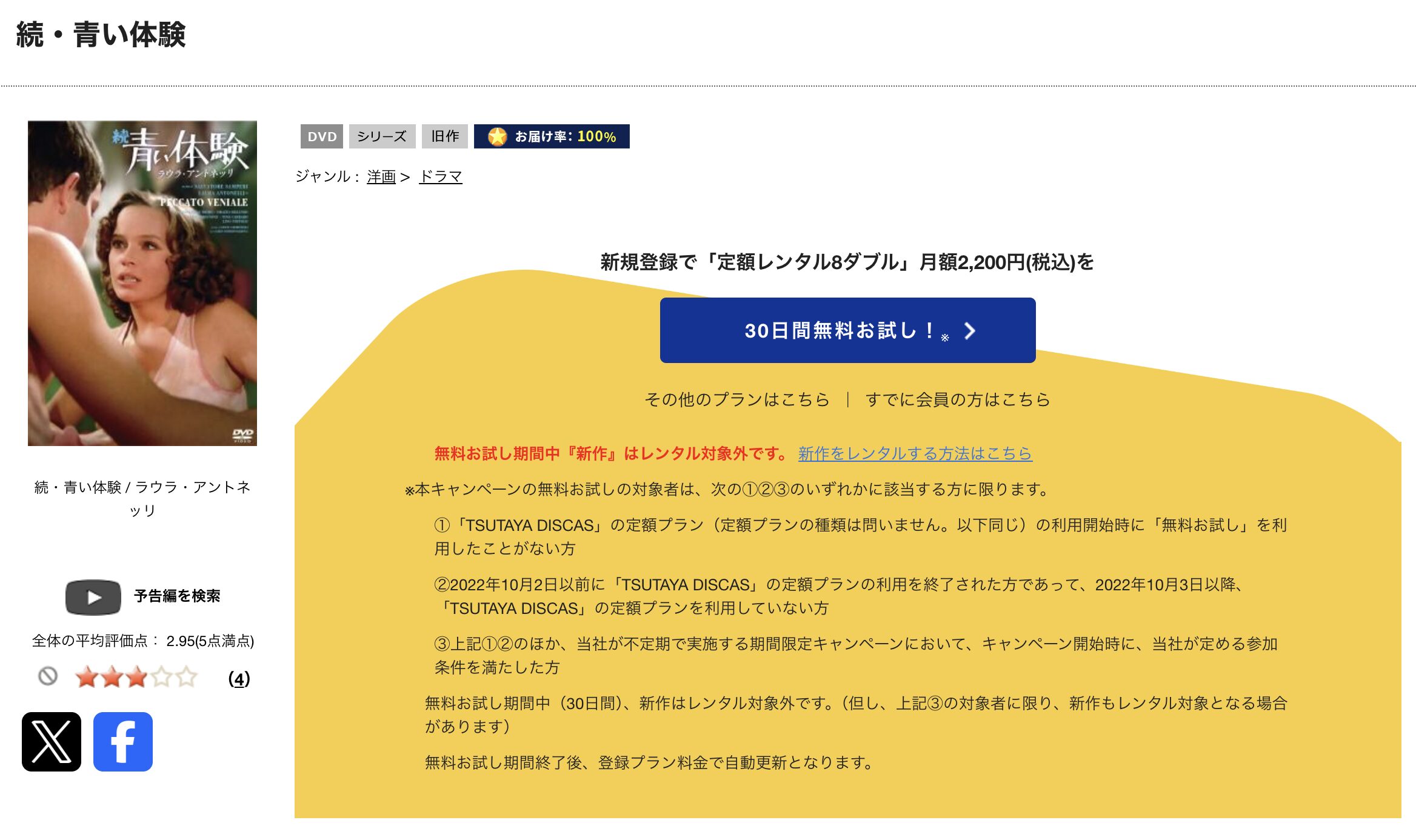This screenshot has width=1416, height=840.
Task: Open その他のプランはこちら link
Action: tap(736, 399)
